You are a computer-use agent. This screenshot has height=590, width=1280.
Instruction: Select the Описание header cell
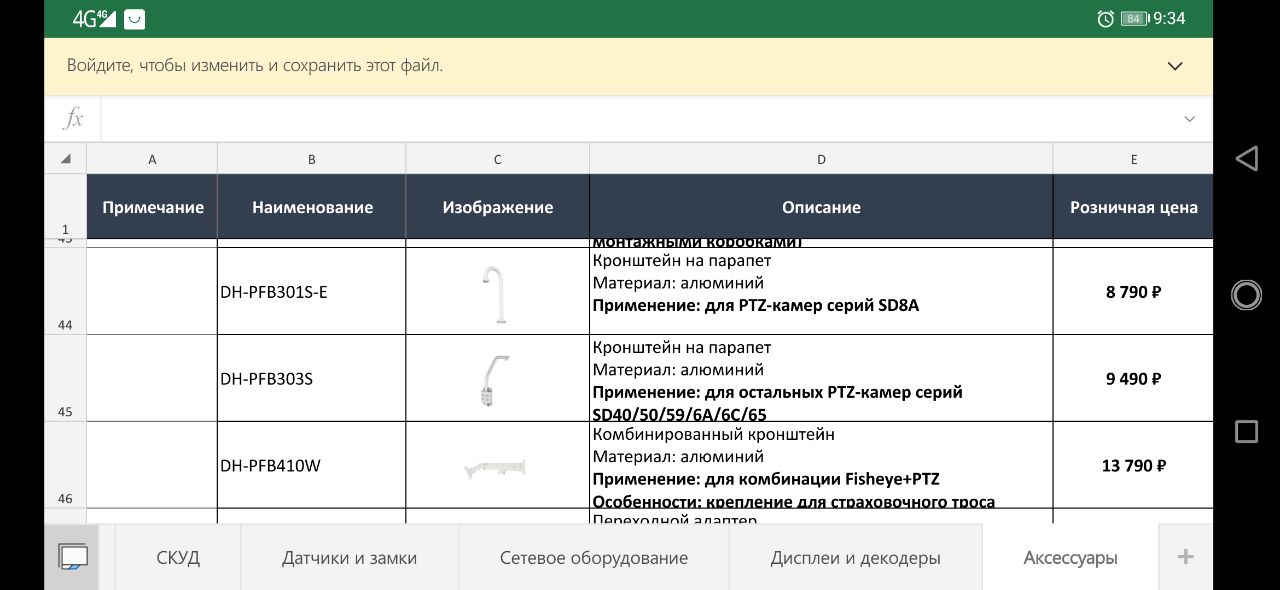pyautogui.click(x=821, y=207)
